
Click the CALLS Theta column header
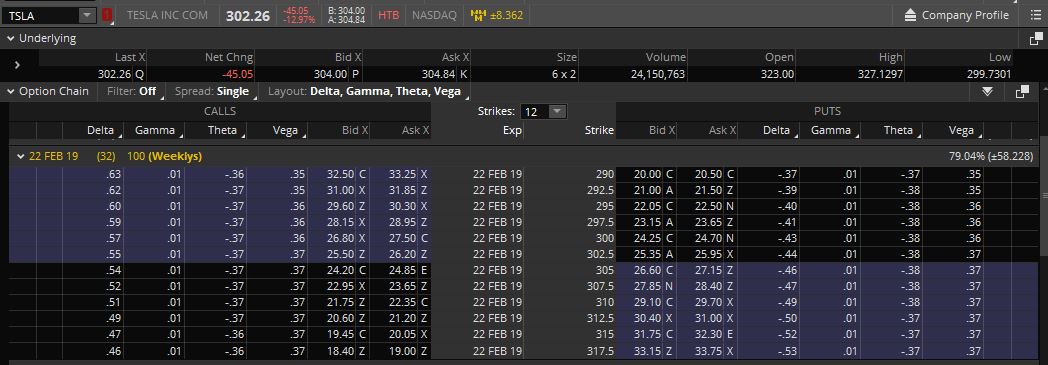point(223,130)
